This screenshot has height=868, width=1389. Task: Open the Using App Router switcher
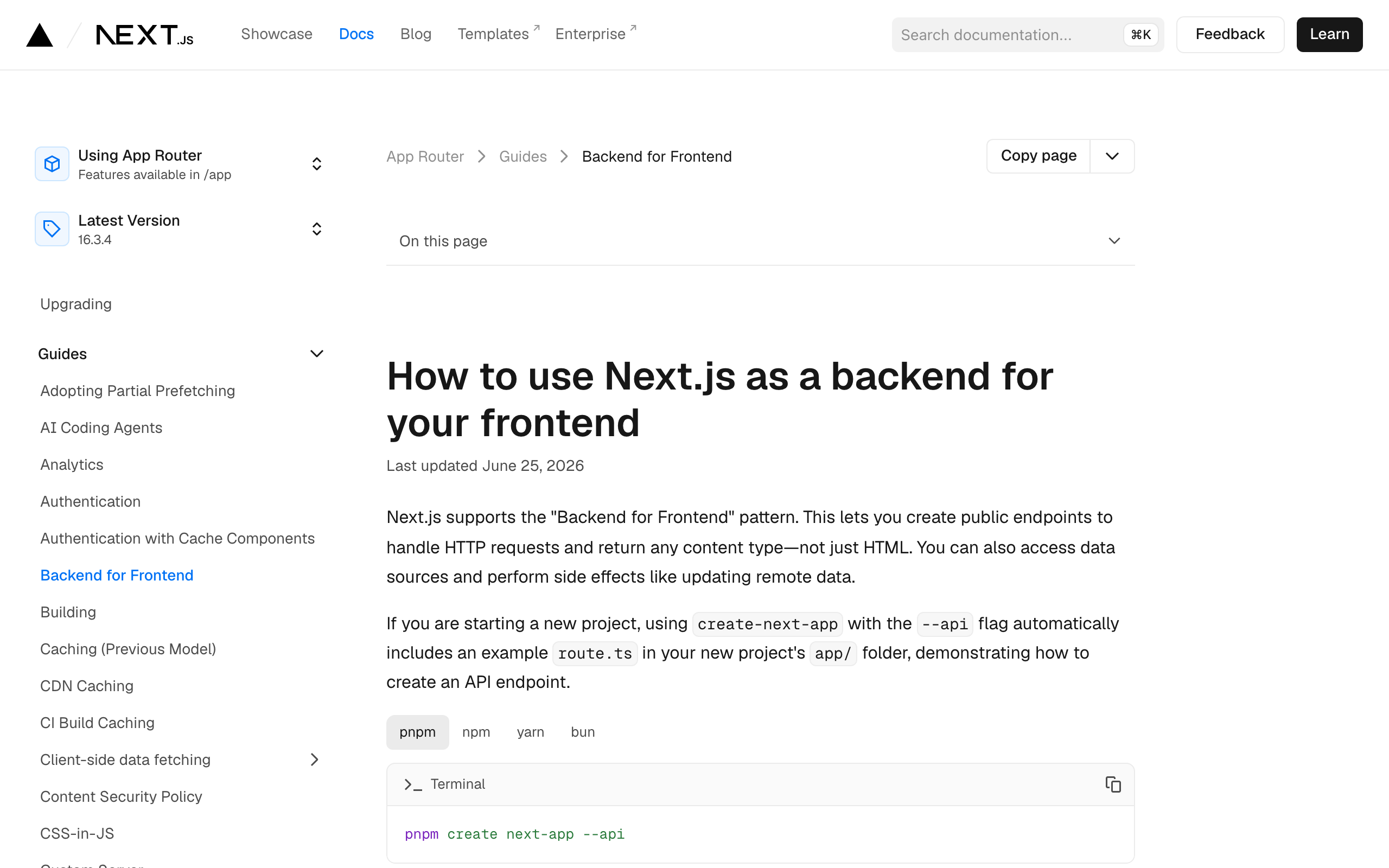click(181, 164)
